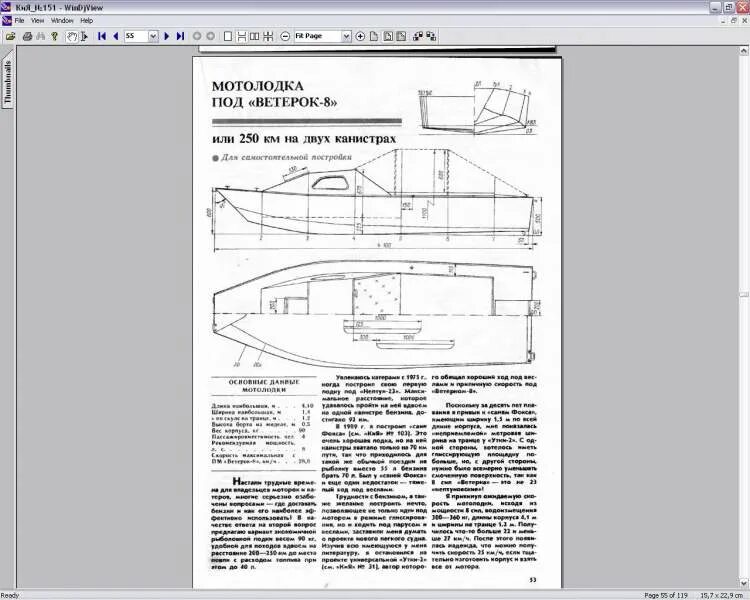The image size is (750, 600).
Task: Click the 'Ready' status text
Action: [x=10, y=595]
